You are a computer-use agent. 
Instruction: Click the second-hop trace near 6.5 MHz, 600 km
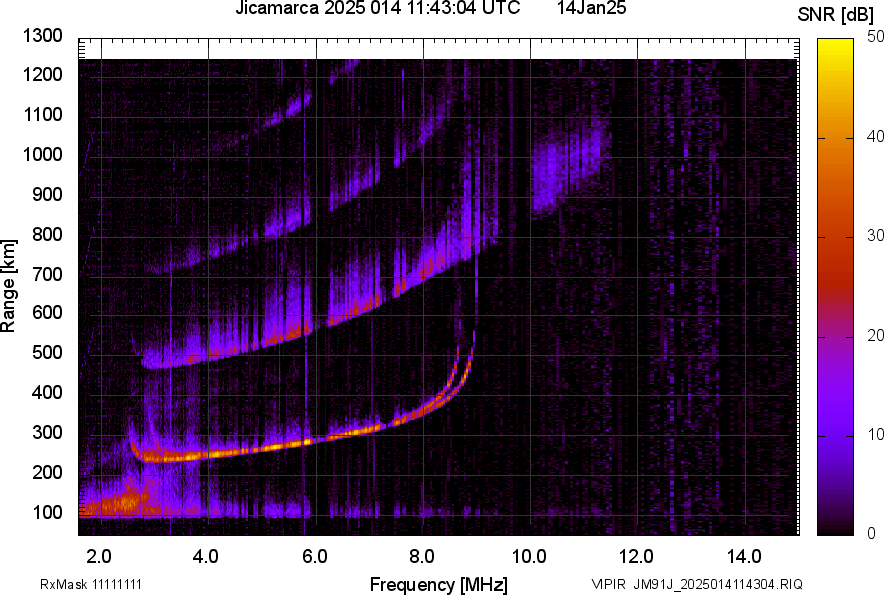coord(355,309)
